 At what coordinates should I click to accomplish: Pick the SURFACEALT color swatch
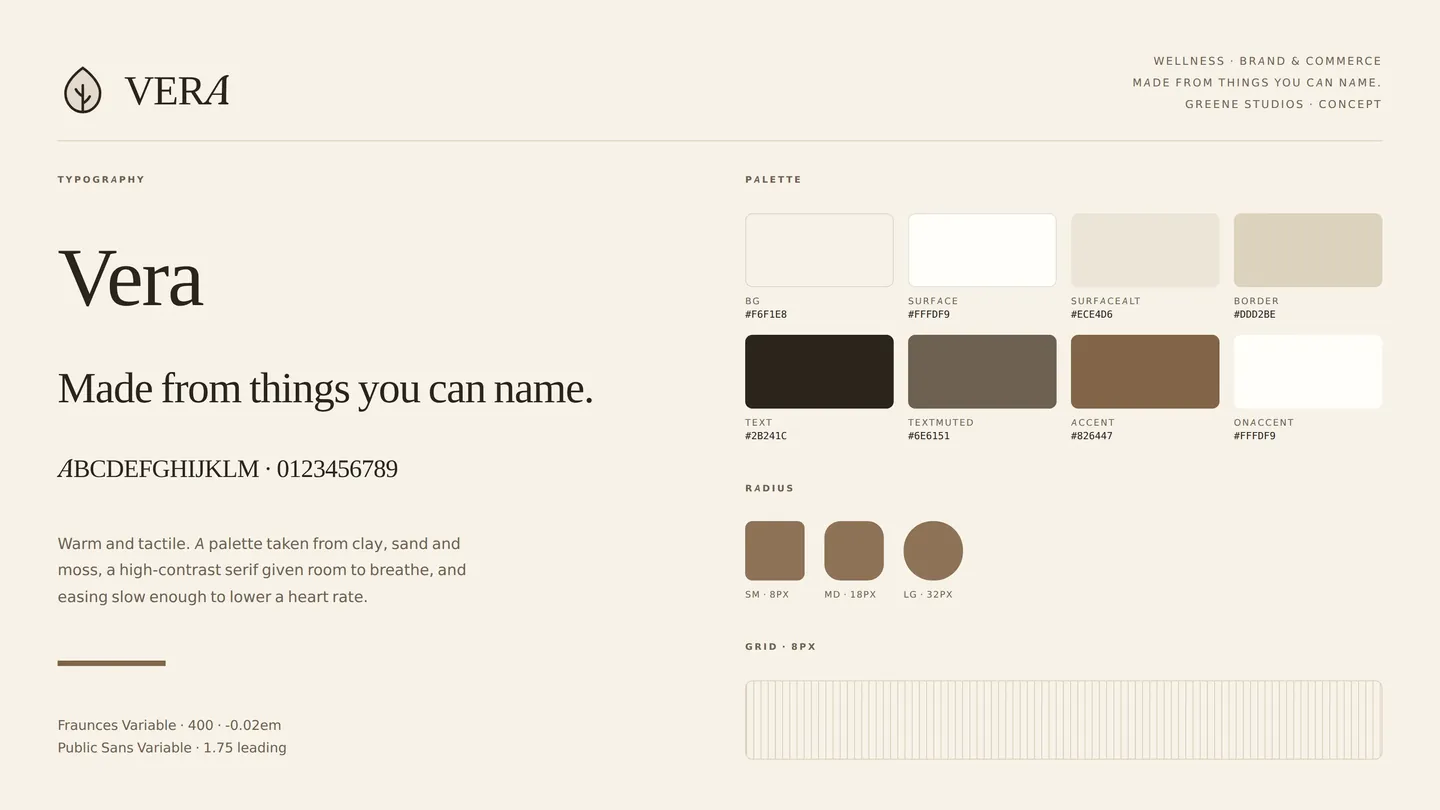click(x=1145, y=250)
